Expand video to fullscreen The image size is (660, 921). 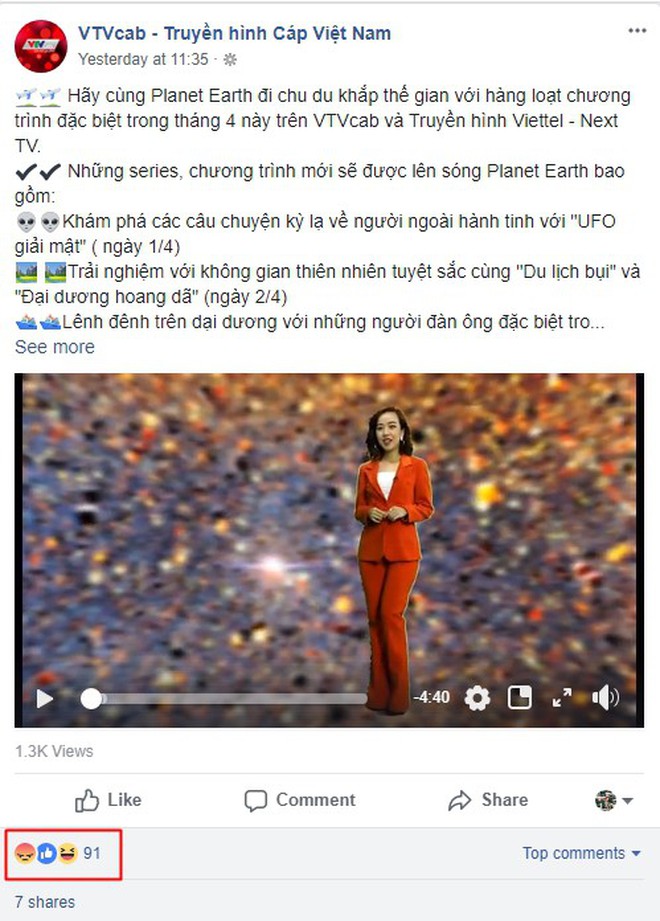coord(562,698)
